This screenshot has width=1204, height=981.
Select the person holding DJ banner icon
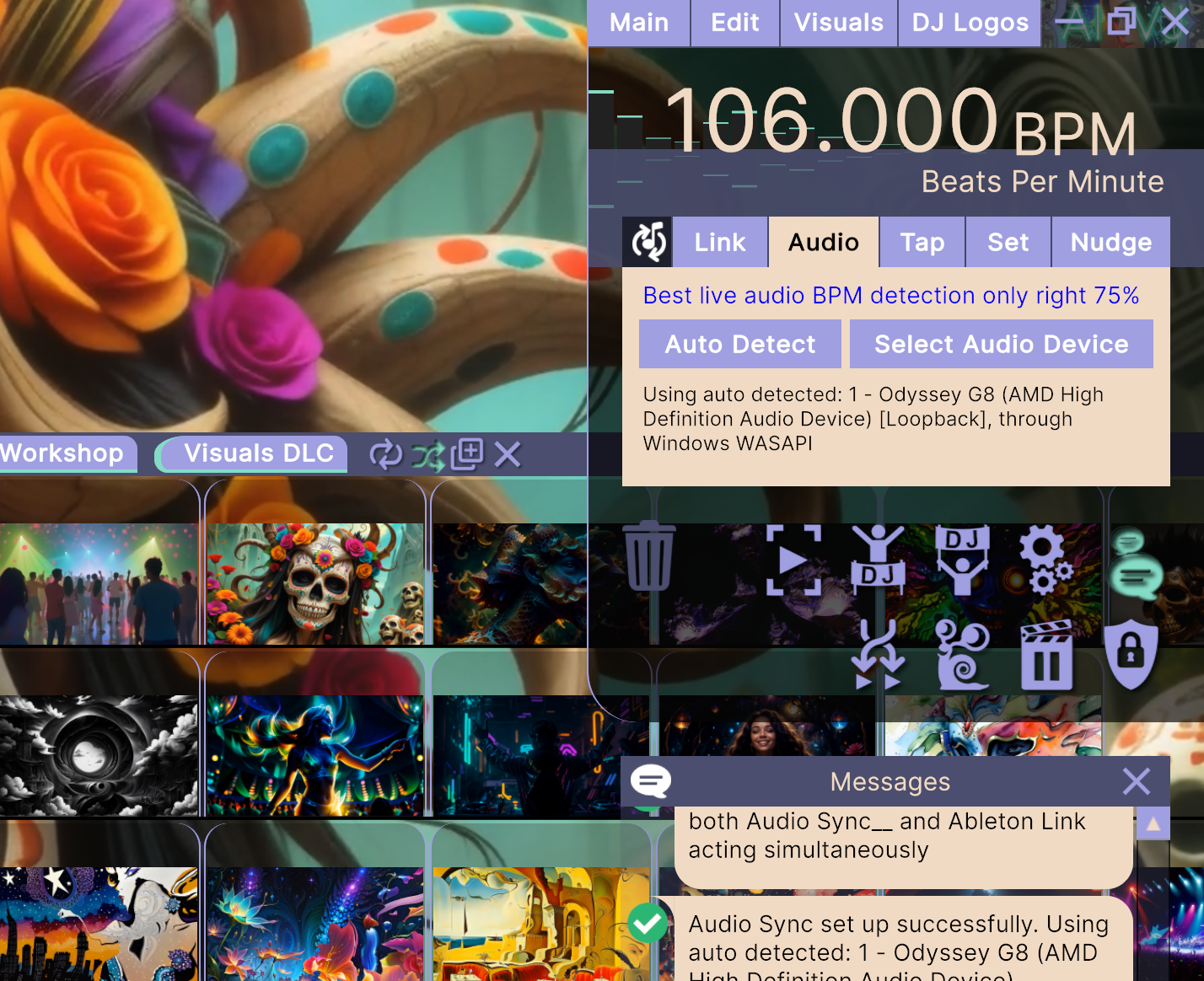pos(964,558)
